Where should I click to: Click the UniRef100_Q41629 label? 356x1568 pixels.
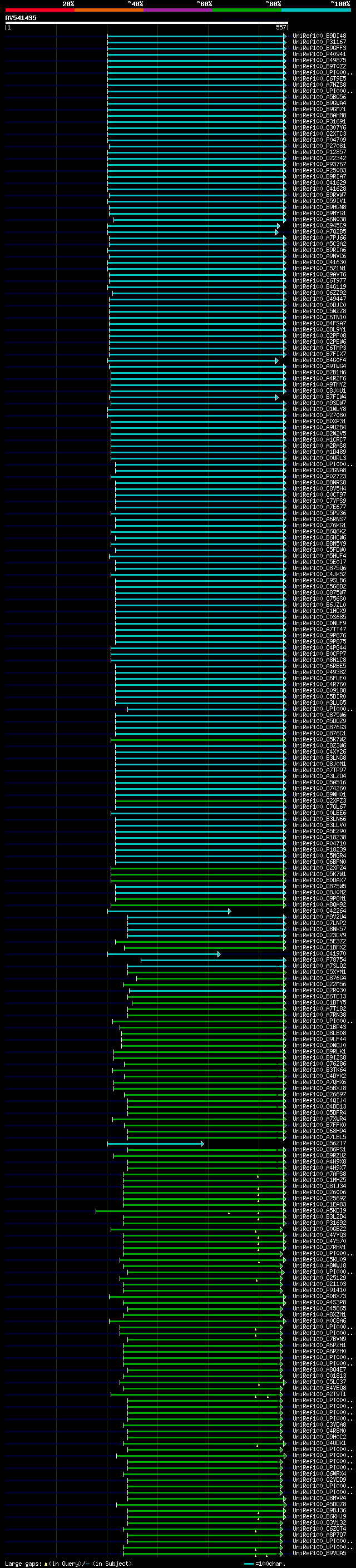coord(319,182)
